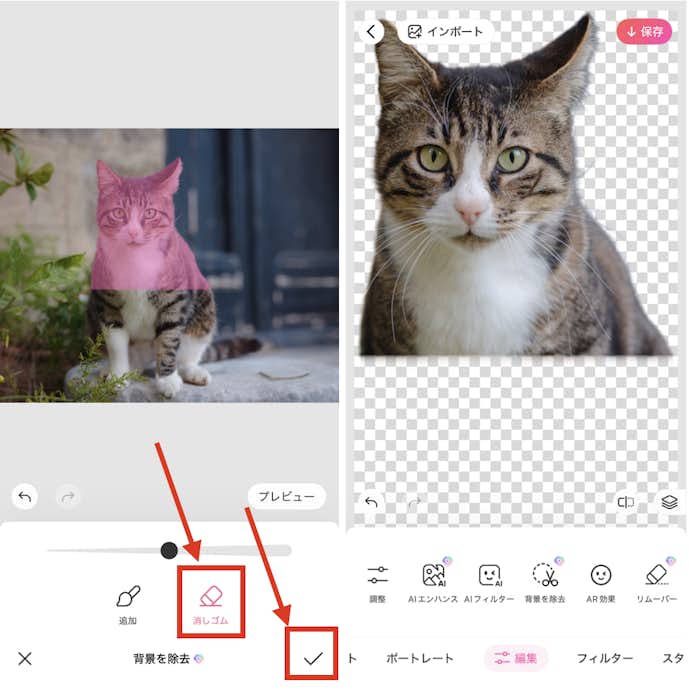689x693 pixels.
Task: Toggle the before/after compare icon
Action: coord(626,502)
